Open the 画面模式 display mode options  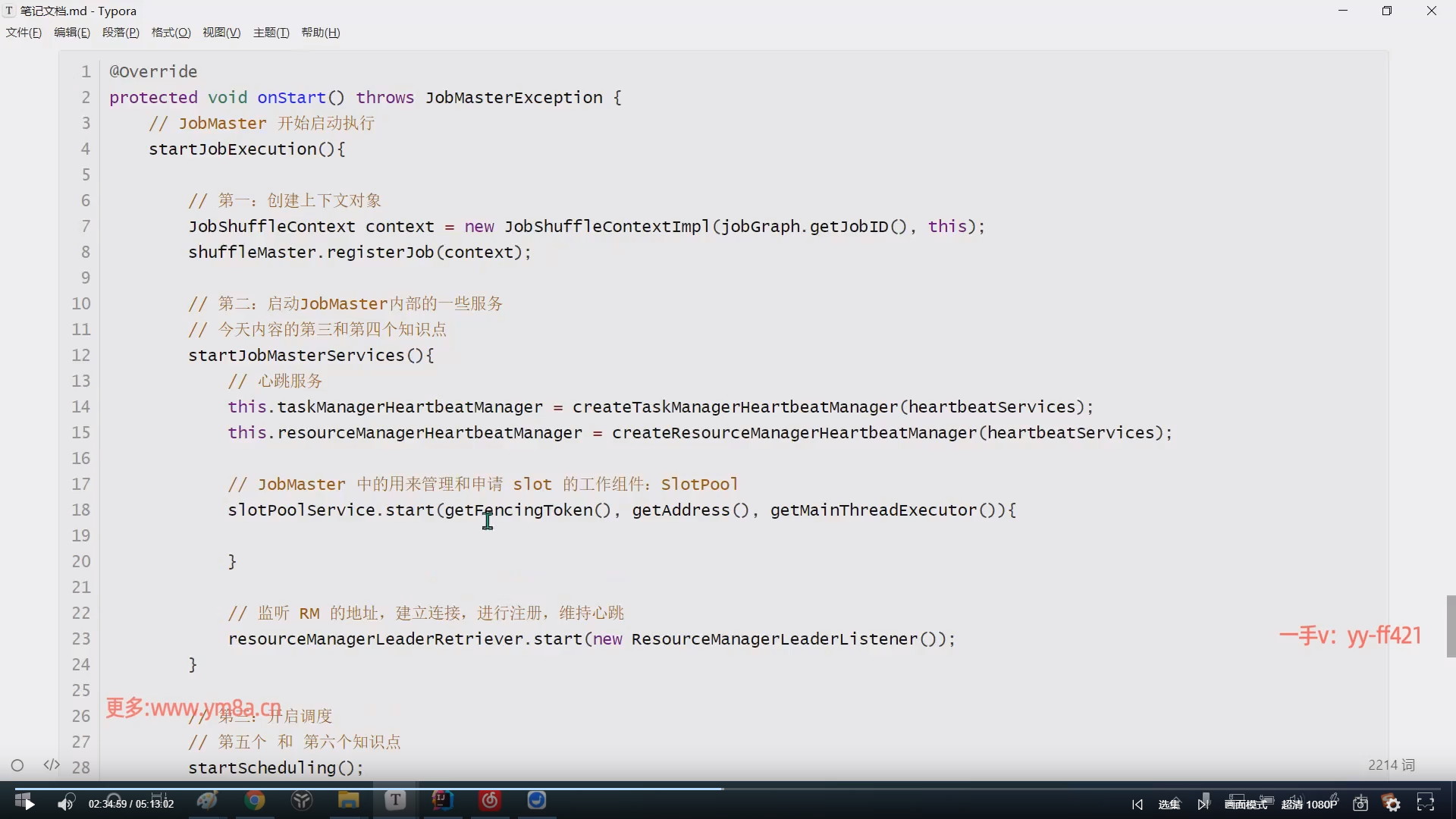[x=1246, y=804]
